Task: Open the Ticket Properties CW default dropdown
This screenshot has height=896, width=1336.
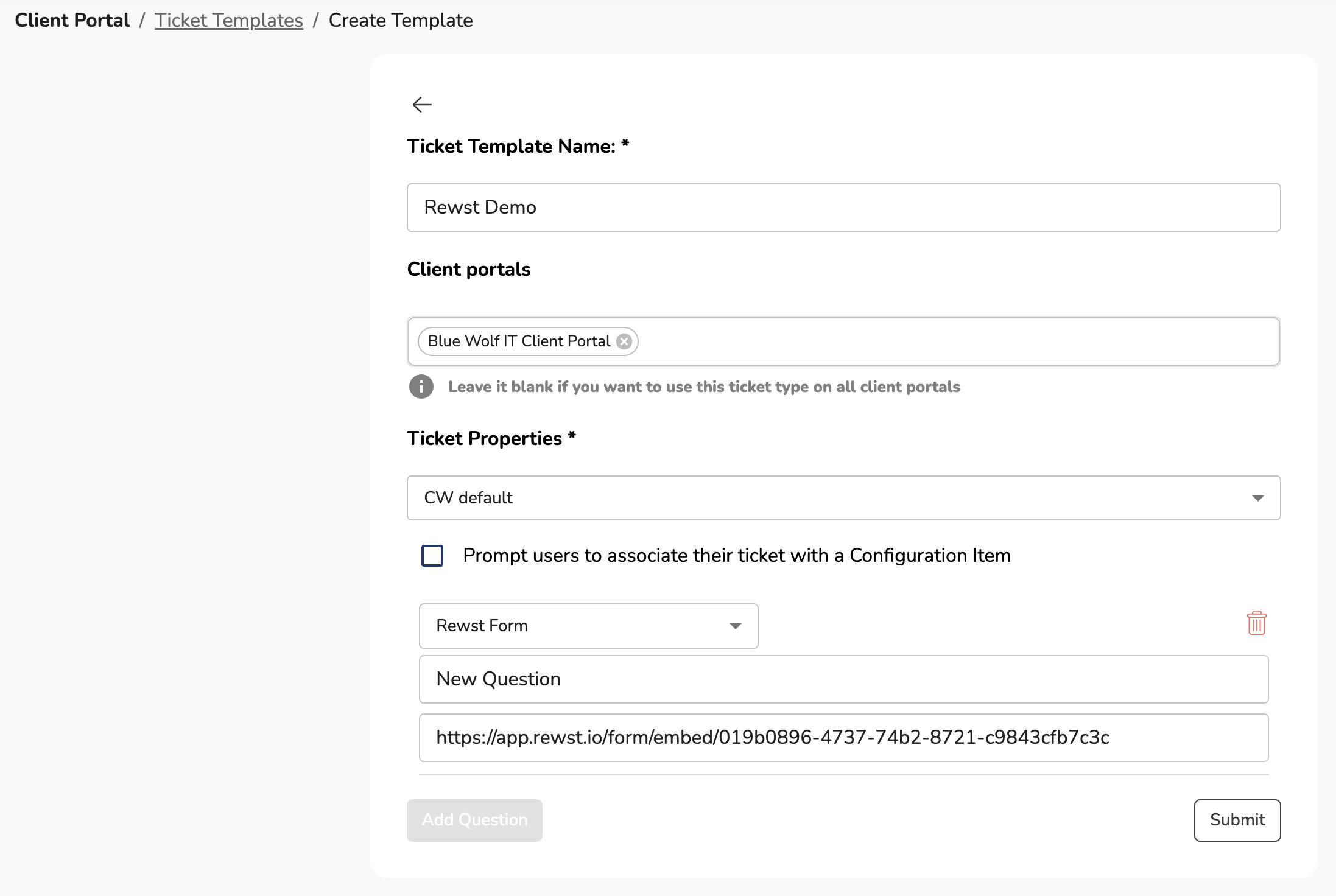Action: [843, 498]
